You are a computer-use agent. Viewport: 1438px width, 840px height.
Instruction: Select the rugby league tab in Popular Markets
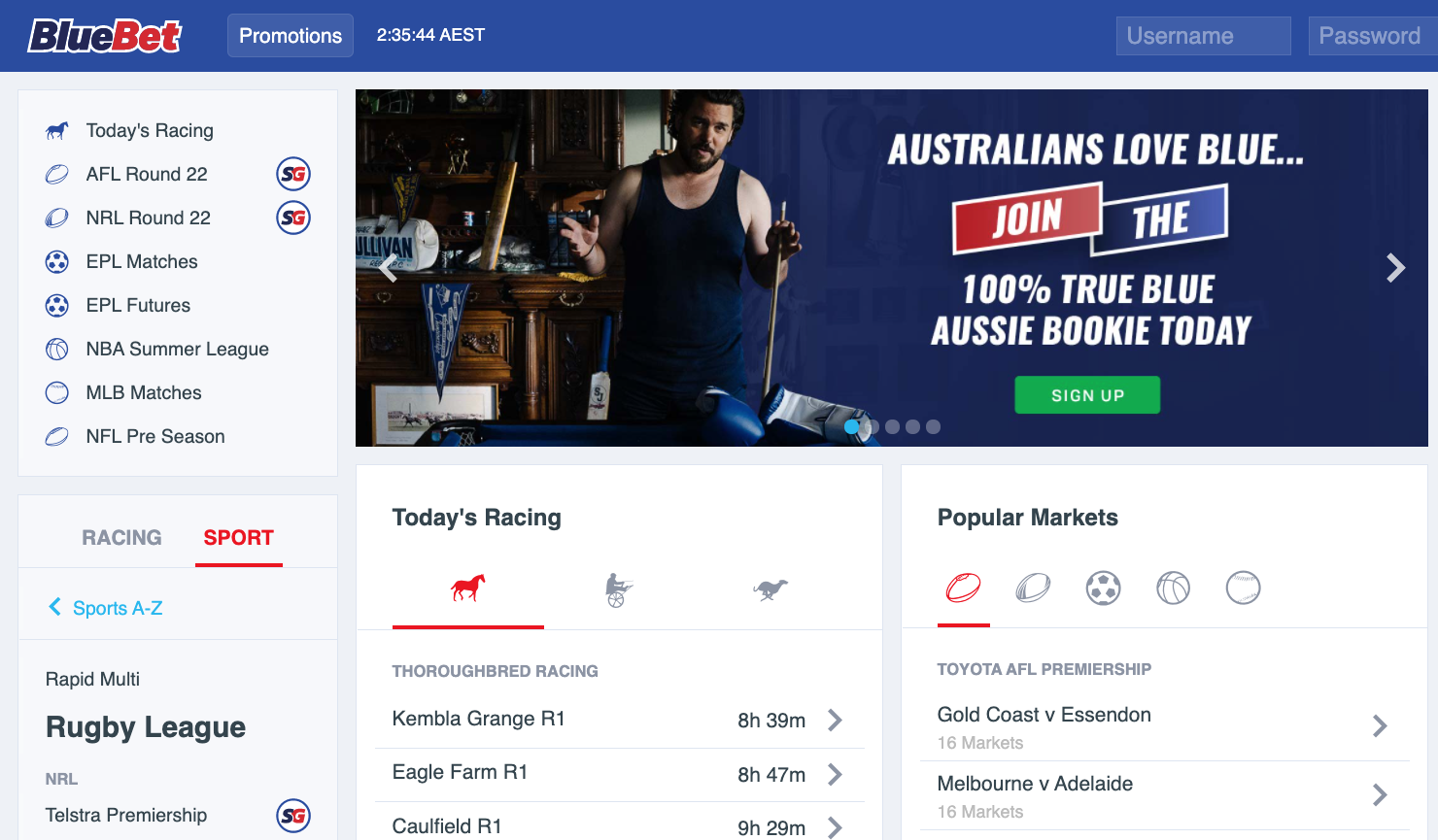pos(1033,588)
